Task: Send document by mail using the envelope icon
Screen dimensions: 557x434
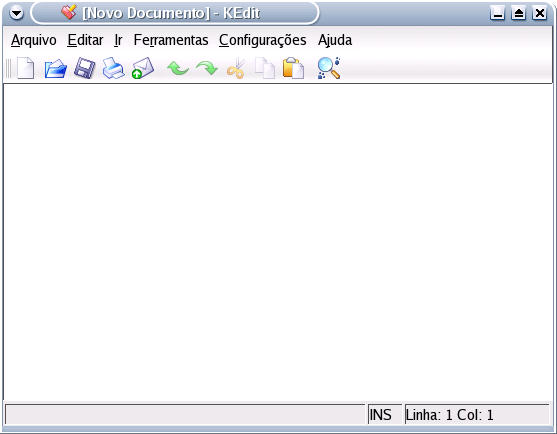Action: (x=142, y=68)
